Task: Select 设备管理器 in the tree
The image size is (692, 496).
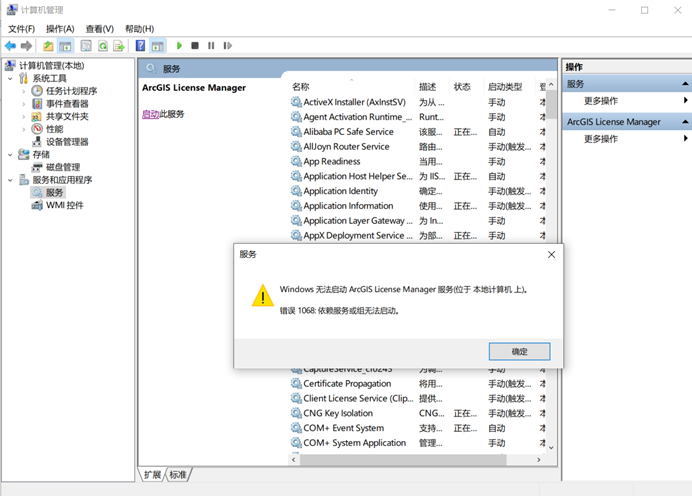Action: (67, 142)
